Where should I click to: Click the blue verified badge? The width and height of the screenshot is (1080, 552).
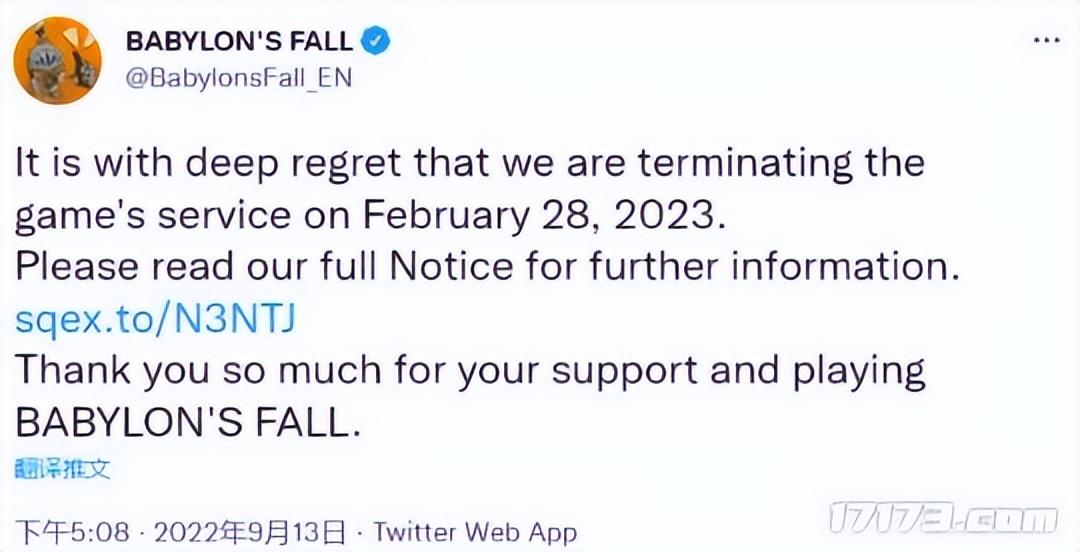coord(375,41)
